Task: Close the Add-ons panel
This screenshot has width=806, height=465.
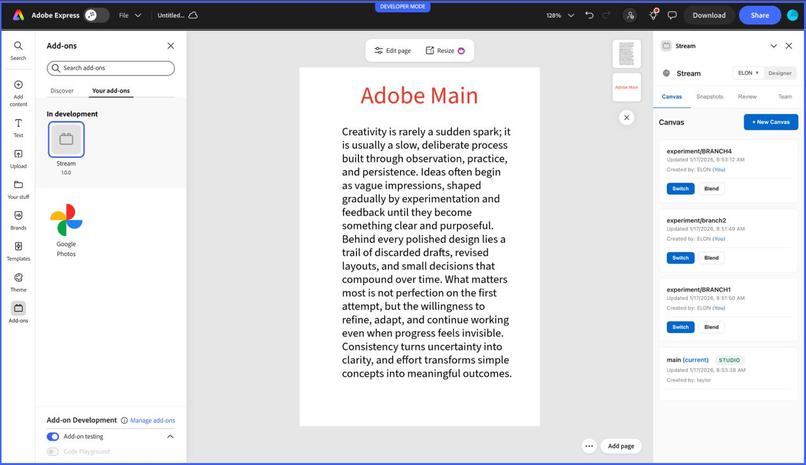Action: 171,46
